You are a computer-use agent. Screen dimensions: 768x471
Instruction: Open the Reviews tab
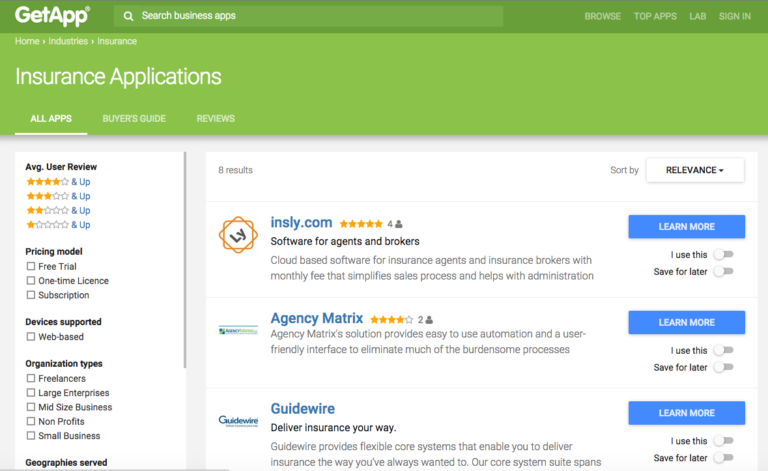coord(216,118)
